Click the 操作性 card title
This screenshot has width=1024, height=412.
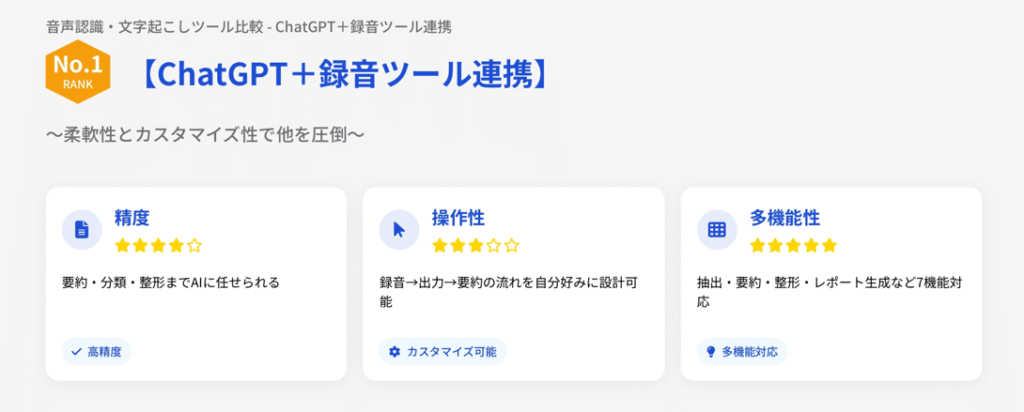458,218
